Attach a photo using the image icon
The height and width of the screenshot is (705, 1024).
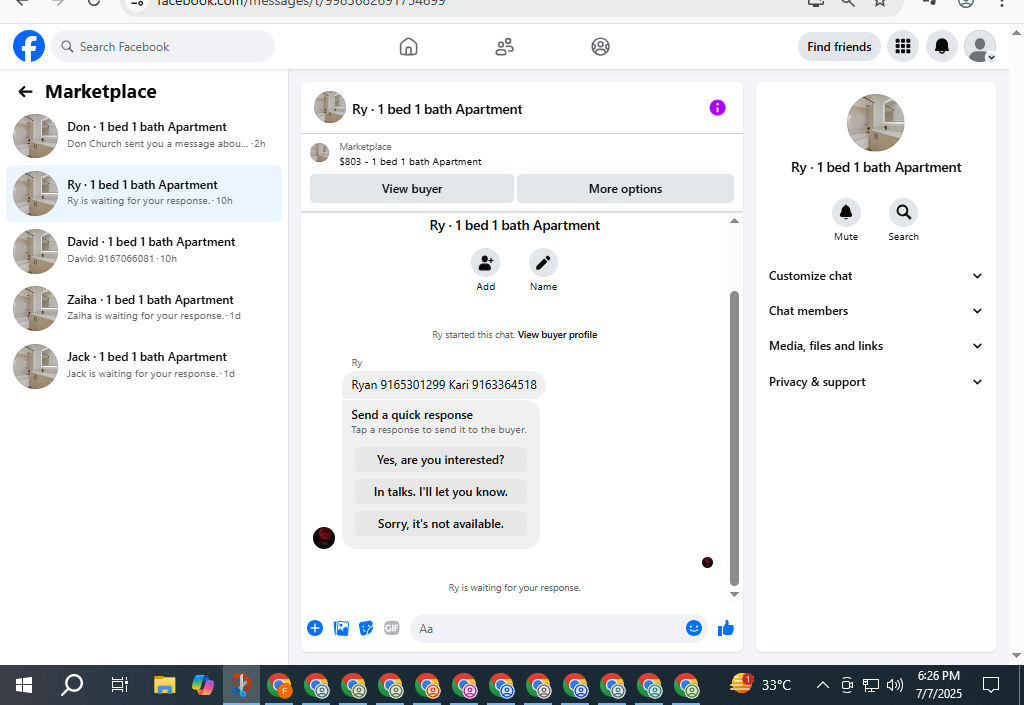pos(341,628)
